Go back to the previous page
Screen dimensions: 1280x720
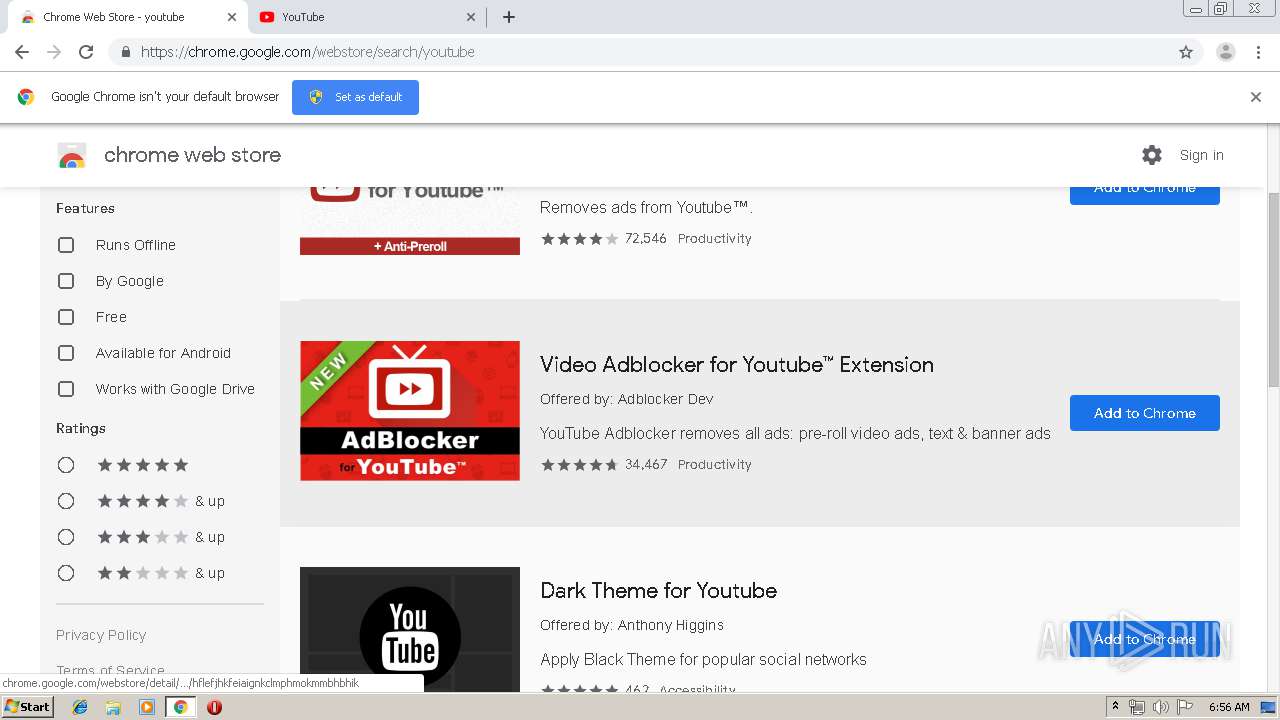(x=22, y=52)
